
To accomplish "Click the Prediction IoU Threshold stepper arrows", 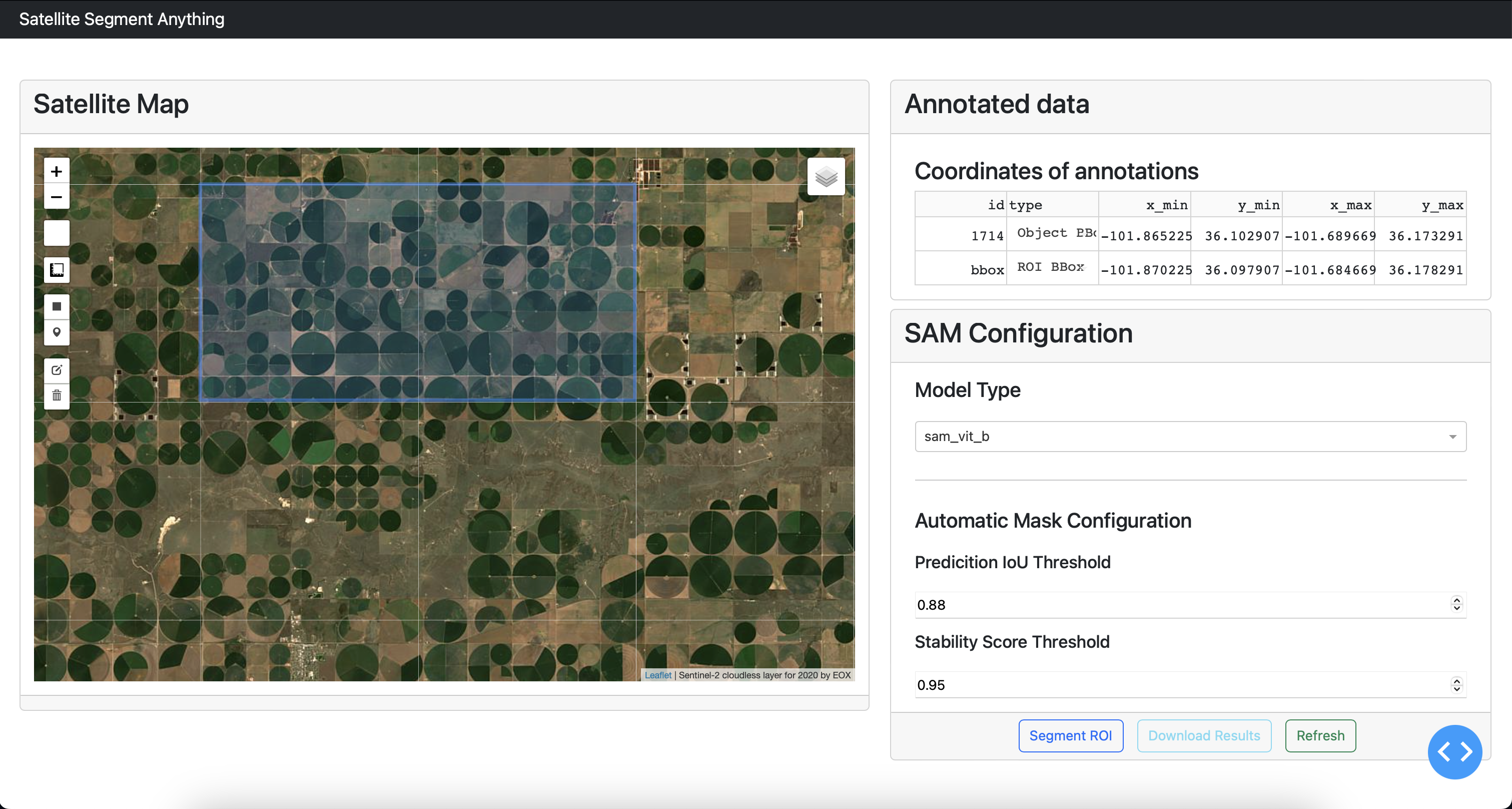I will pos(1456,604).
